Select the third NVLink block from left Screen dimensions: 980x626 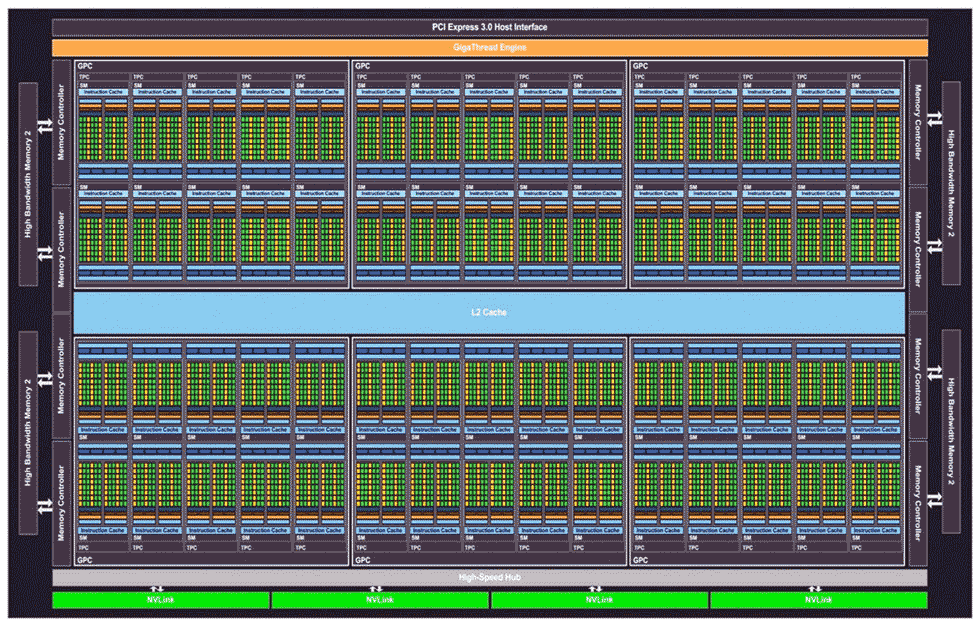(599, 600)
